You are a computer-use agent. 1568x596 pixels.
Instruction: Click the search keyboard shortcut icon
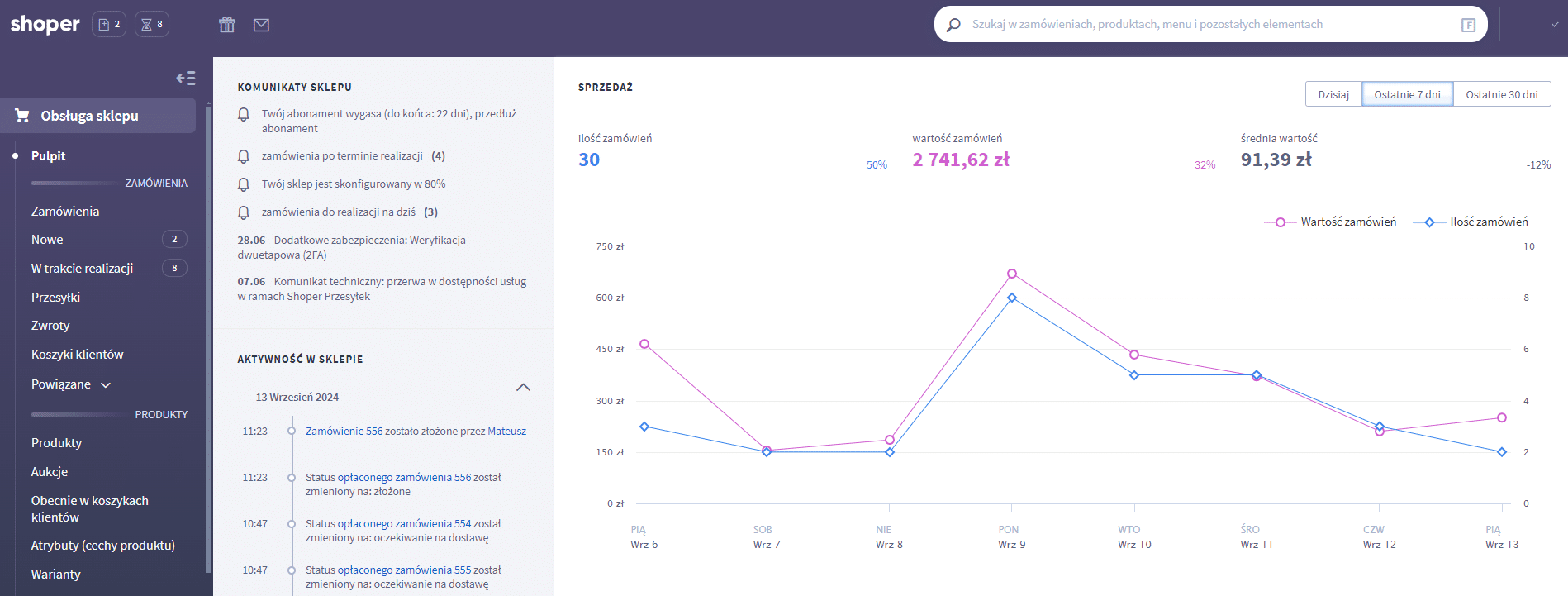coord(1468,25)
